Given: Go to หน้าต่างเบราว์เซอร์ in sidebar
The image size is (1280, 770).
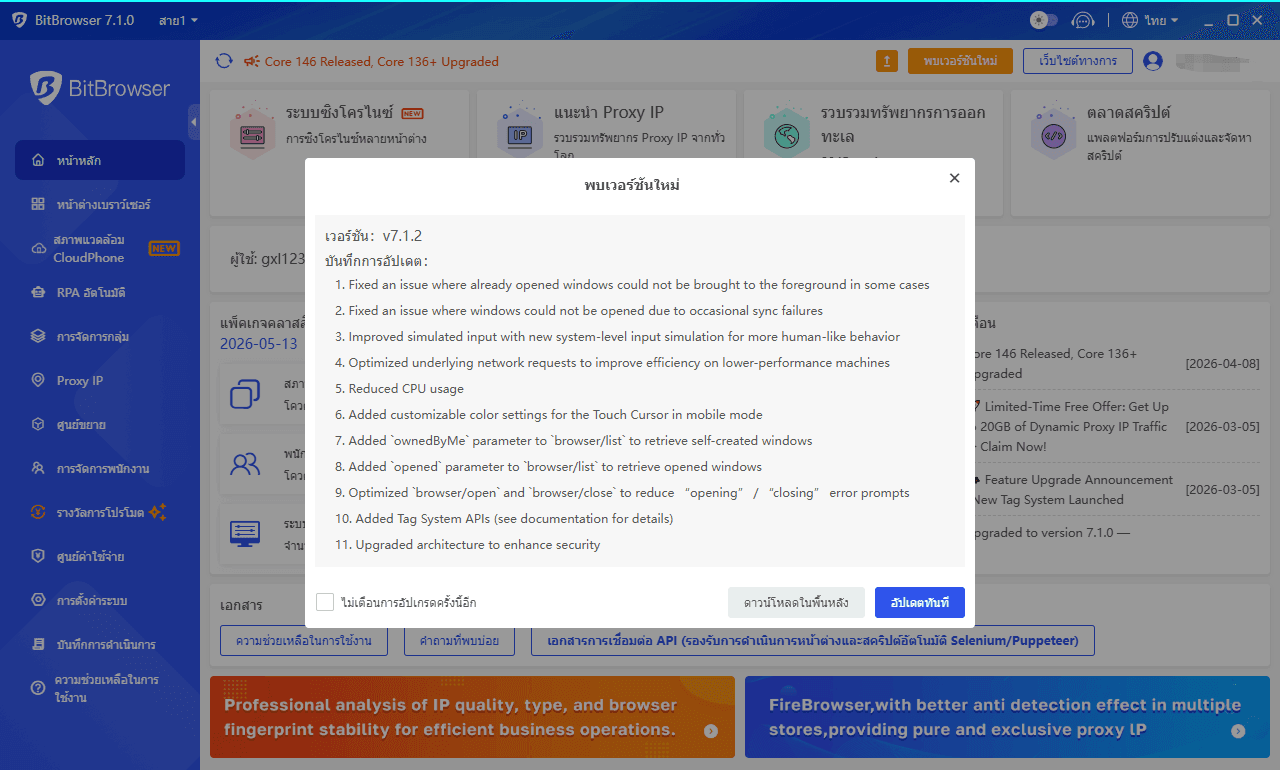Looking at the screenshot, I should click(x=103, y=204).
